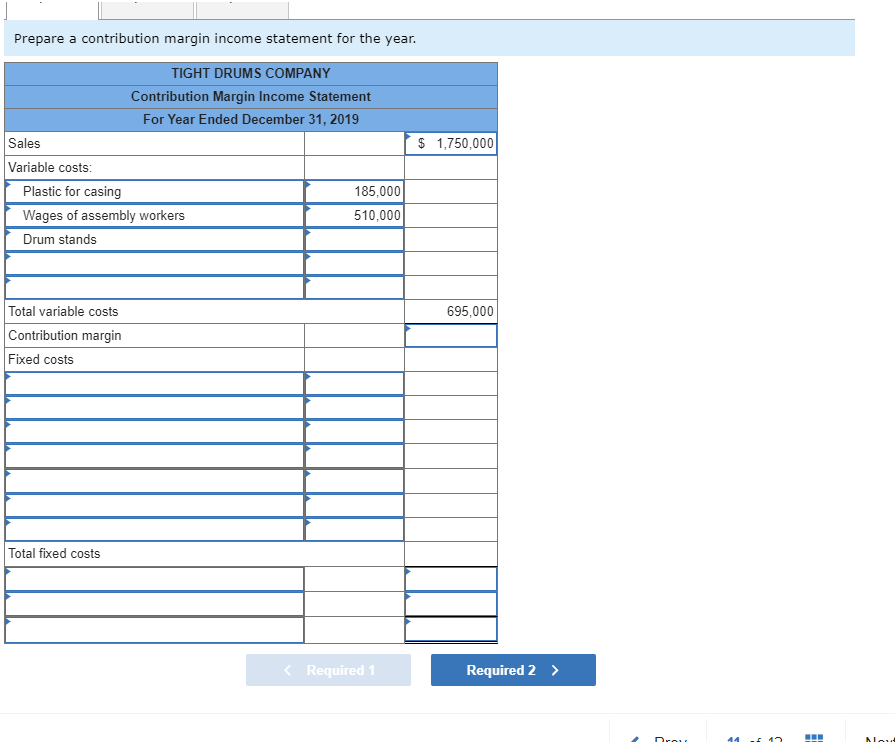Open the Wages of assembly workers dropdown

(154, 215)
